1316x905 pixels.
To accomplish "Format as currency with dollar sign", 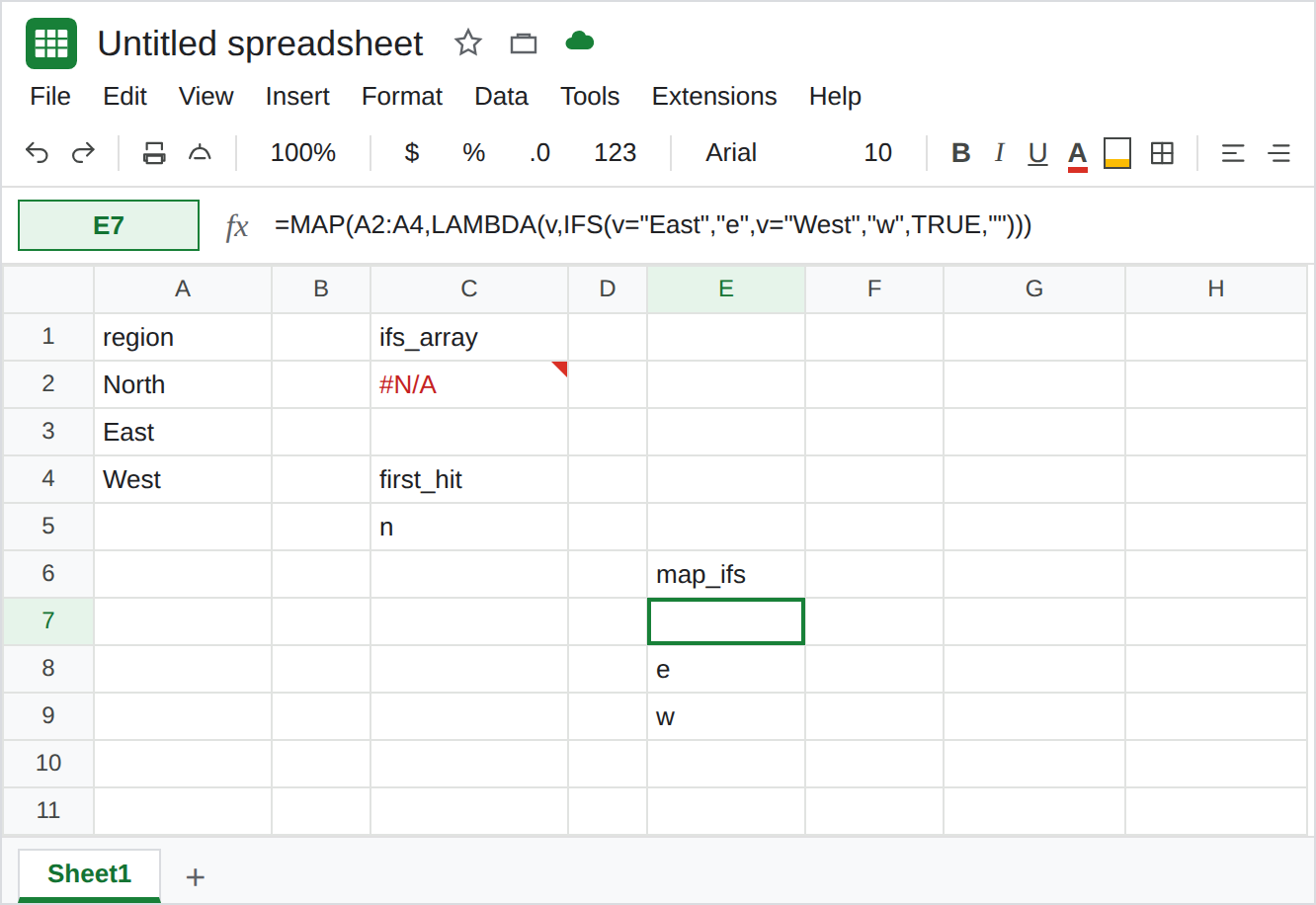I will (412, 153).
